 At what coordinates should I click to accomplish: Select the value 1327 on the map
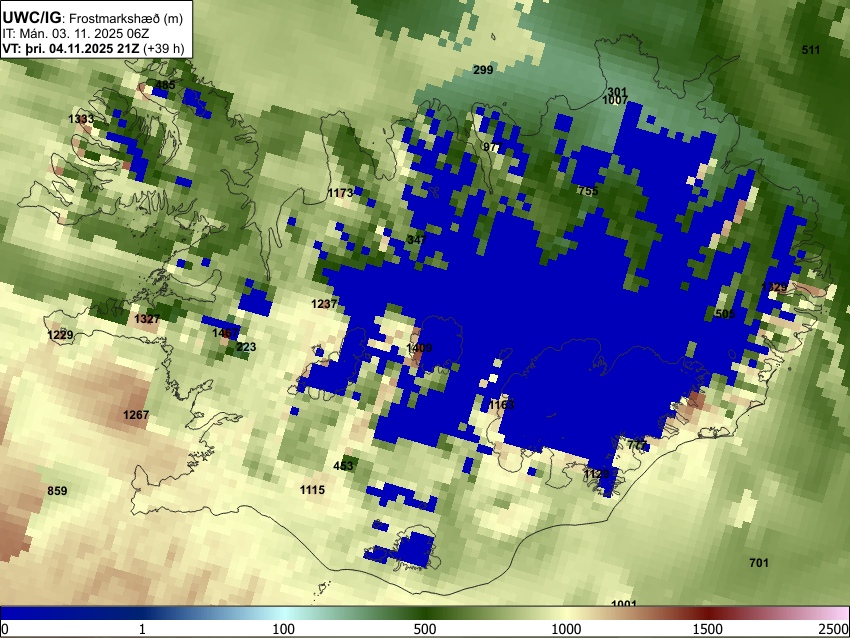[147, 319]
